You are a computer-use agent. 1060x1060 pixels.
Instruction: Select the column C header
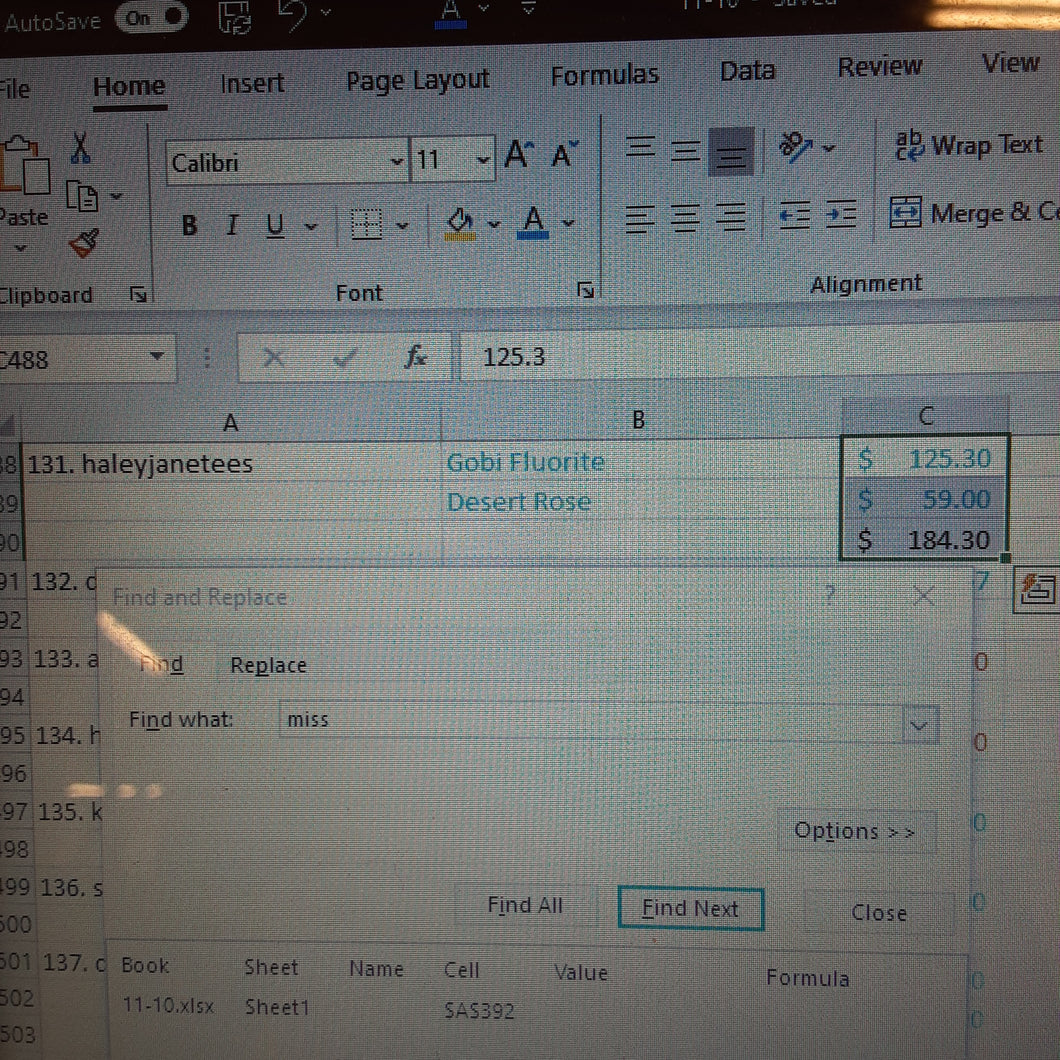[x=925, y=415]
